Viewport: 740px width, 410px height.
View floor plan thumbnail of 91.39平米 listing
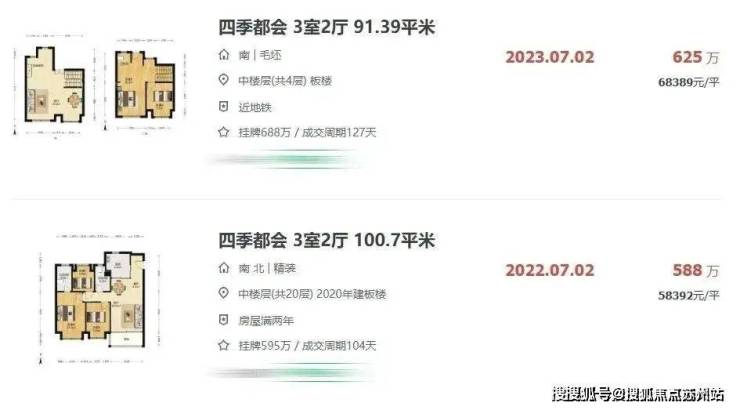tap(100, 86)
